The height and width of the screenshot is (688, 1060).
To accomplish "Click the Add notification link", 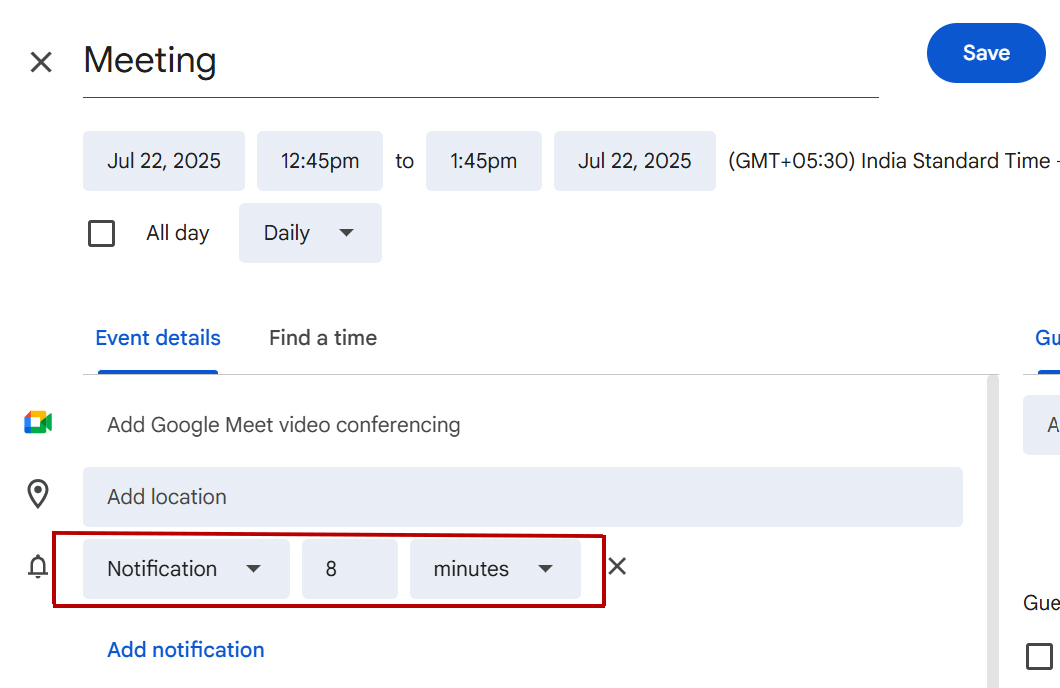I will (186, 649).
